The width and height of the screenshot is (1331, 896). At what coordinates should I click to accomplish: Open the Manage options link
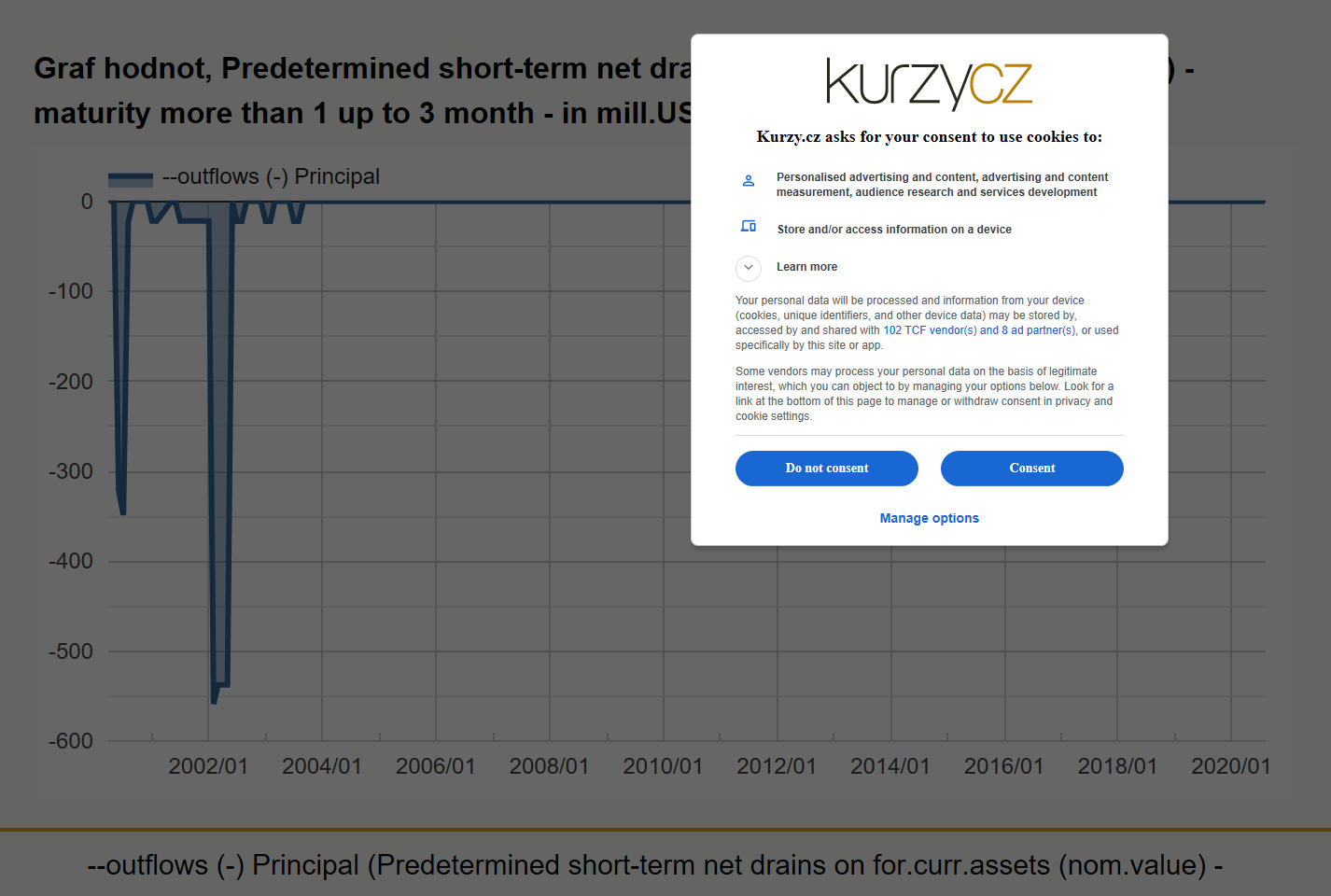pos(930,518)
